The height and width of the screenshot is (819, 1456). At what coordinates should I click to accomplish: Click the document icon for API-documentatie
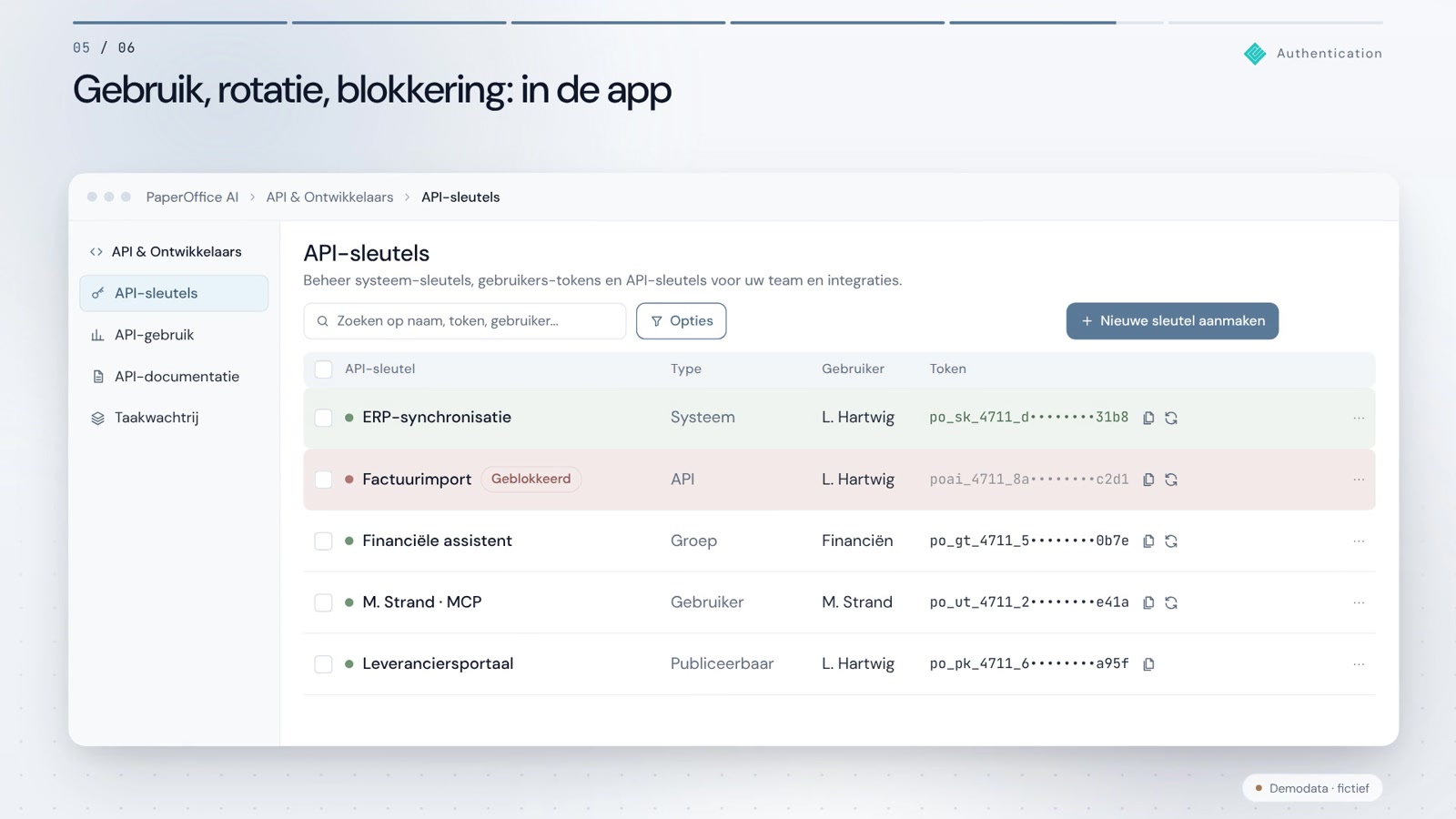tap(97, 377)
